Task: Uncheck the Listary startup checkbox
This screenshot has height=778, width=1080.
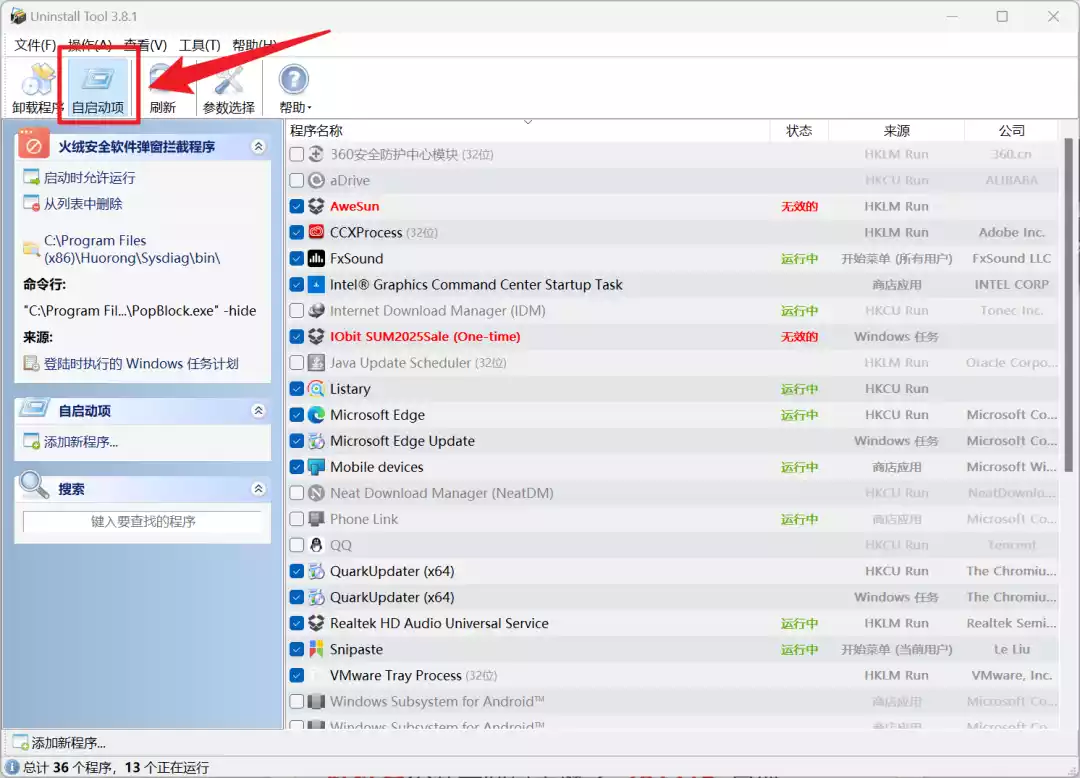Action: [x=297, y=389]
